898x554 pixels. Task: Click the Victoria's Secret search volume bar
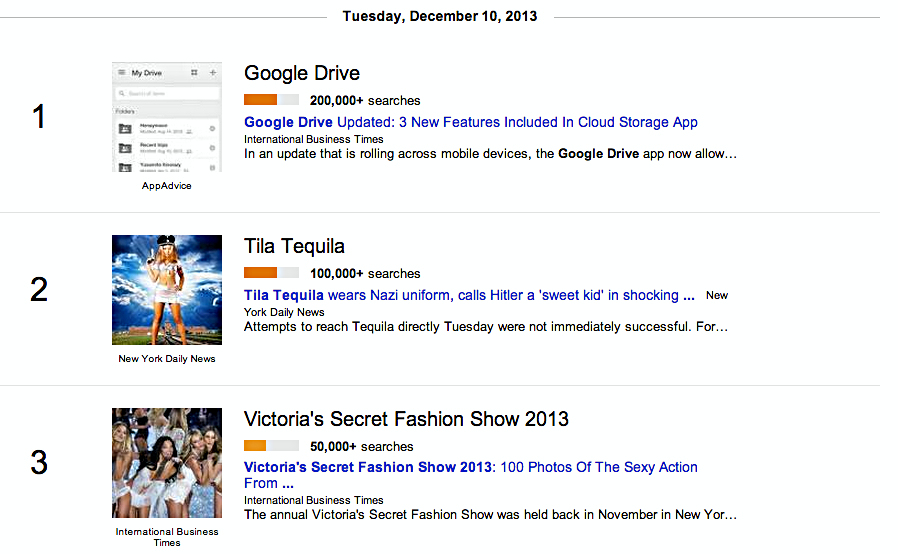271,446
